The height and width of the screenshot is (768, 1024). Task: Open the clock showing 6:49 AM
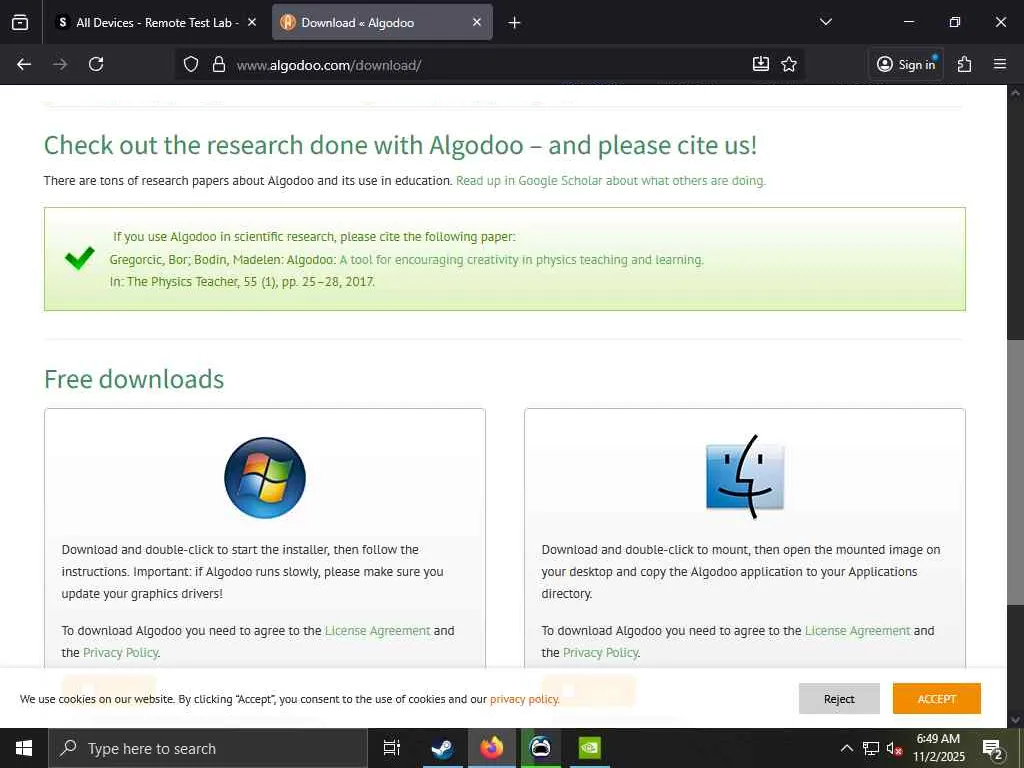938,748
